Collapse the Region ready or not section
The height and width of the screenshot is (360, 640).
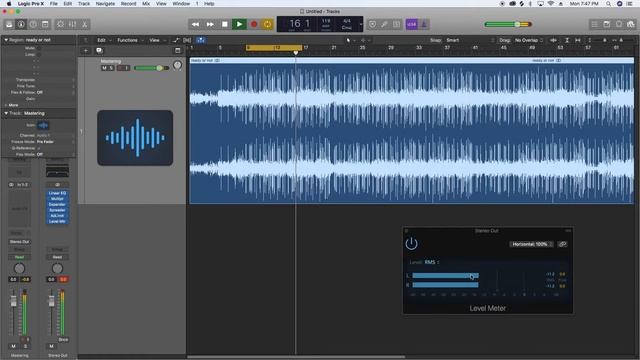click(x=6, y=40)
